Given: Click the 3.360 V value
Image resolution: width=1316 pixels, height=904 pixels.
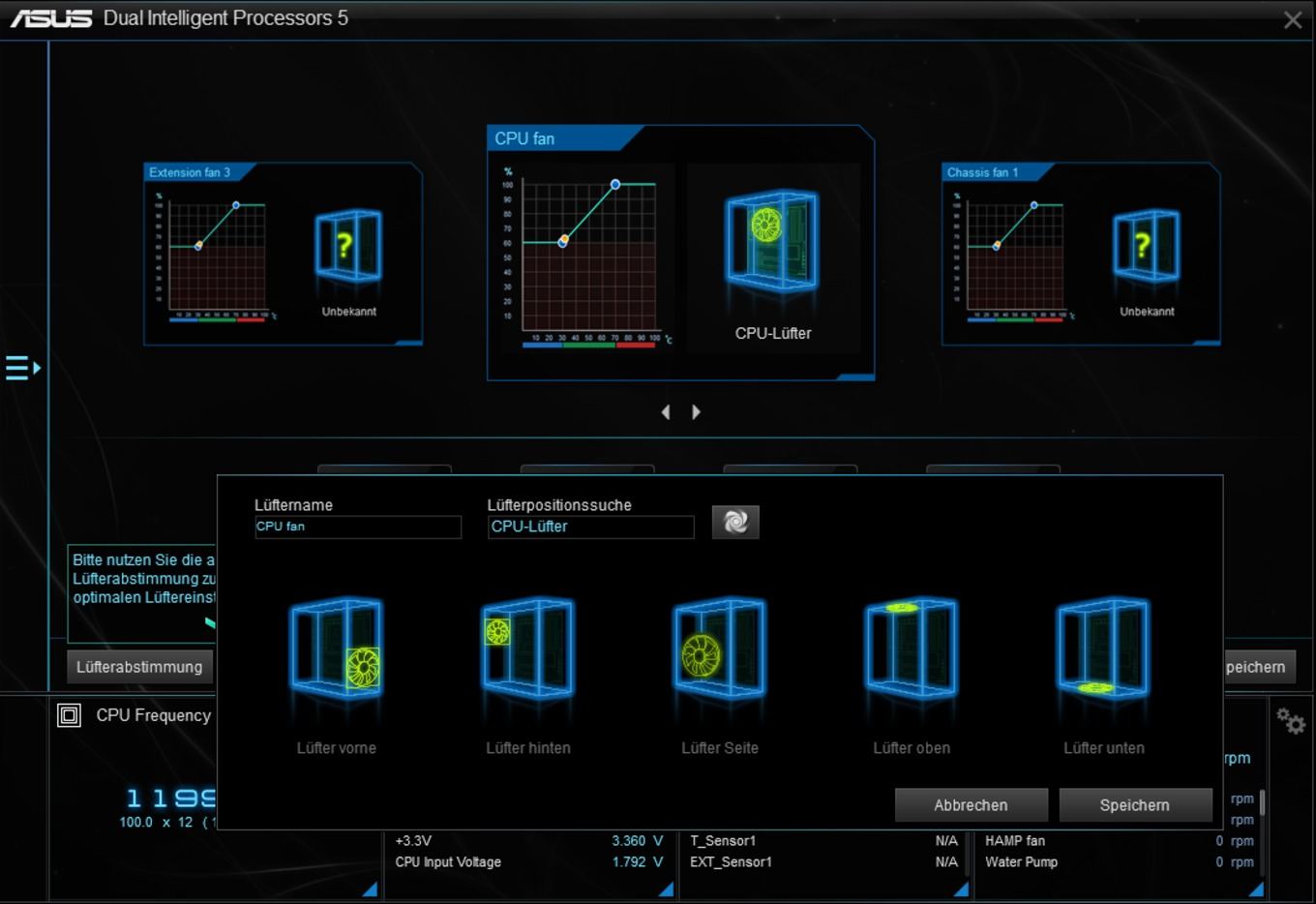Looking at the screenshot, I should (x=638, y=841).
